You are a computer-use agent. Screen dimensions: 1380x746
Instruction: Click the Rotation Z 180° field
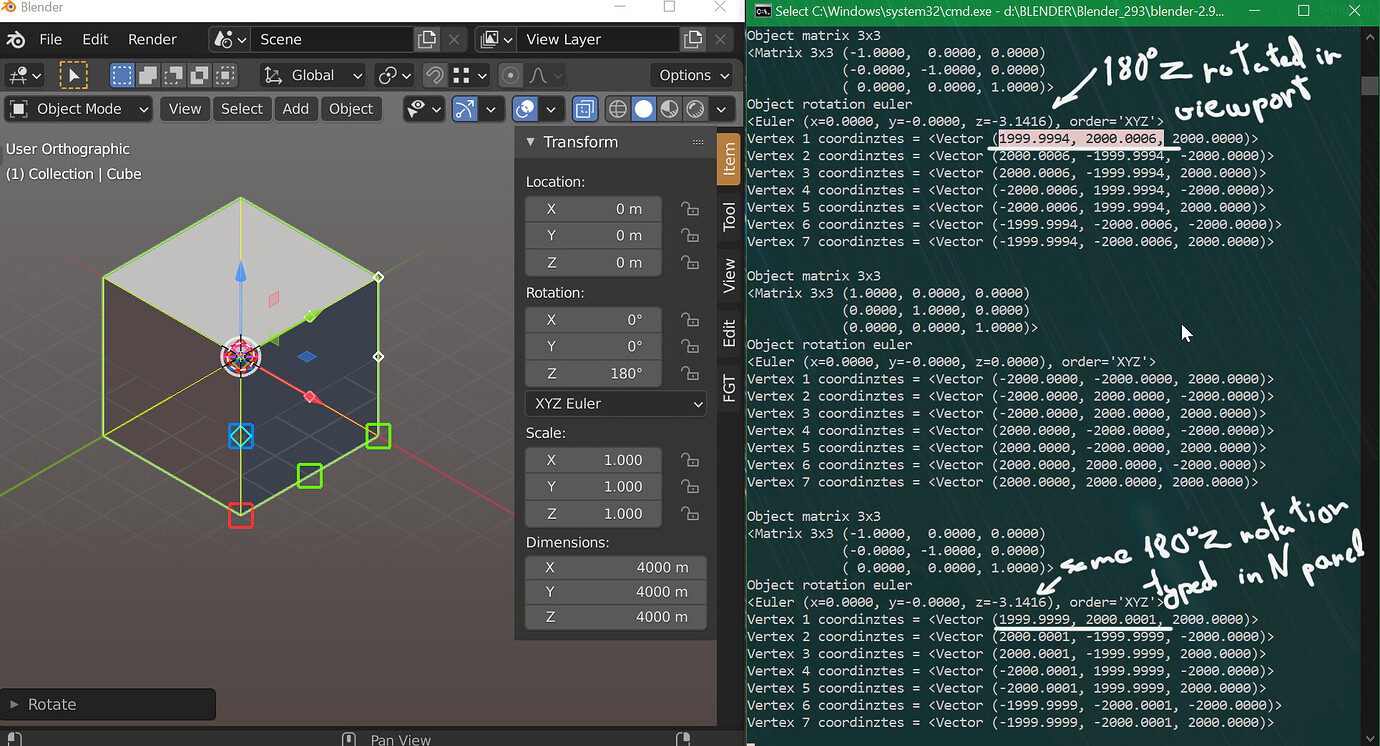click(x=593, y=373)
